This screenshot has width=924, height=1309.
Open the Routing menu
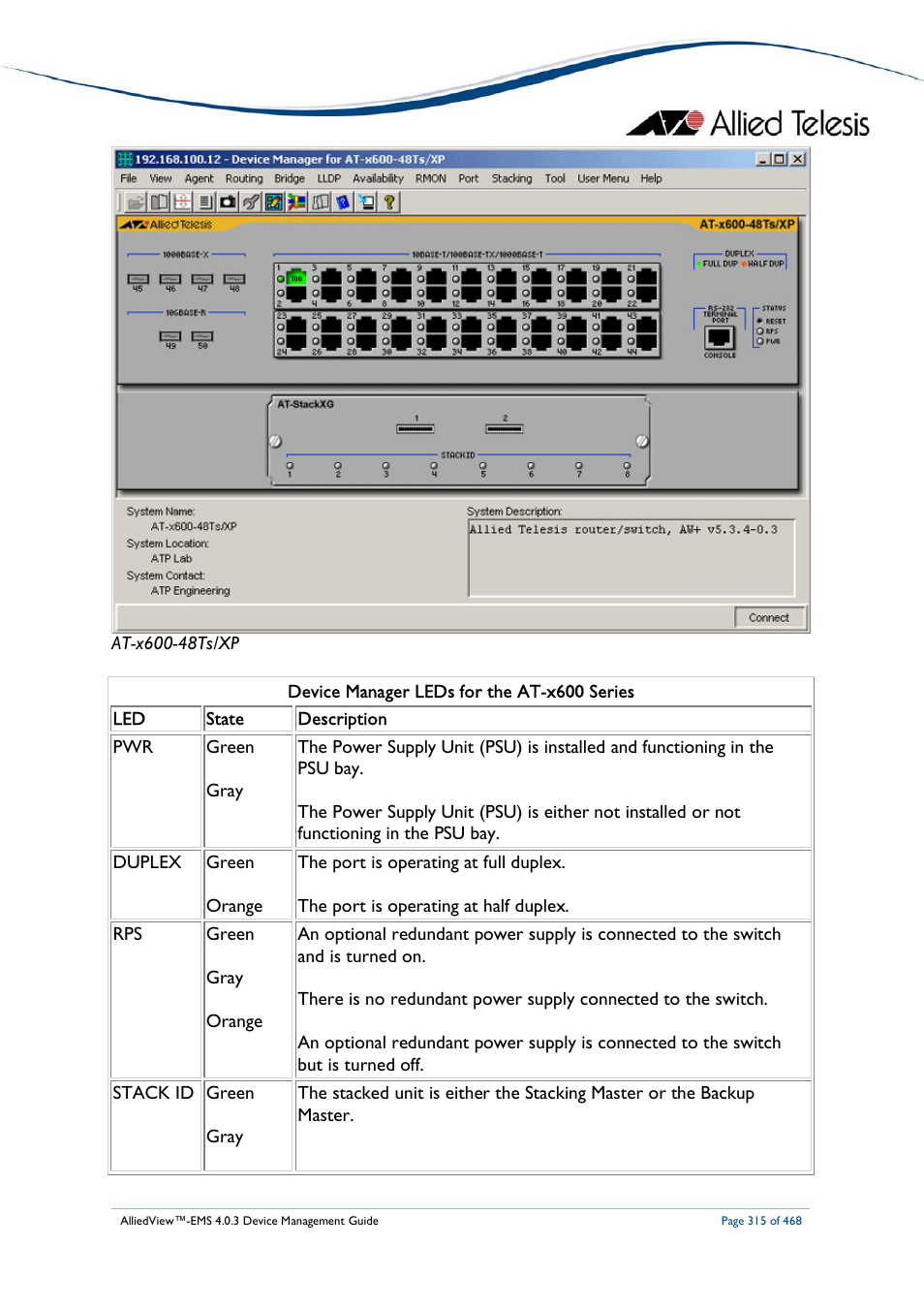(x=244, y=178)
